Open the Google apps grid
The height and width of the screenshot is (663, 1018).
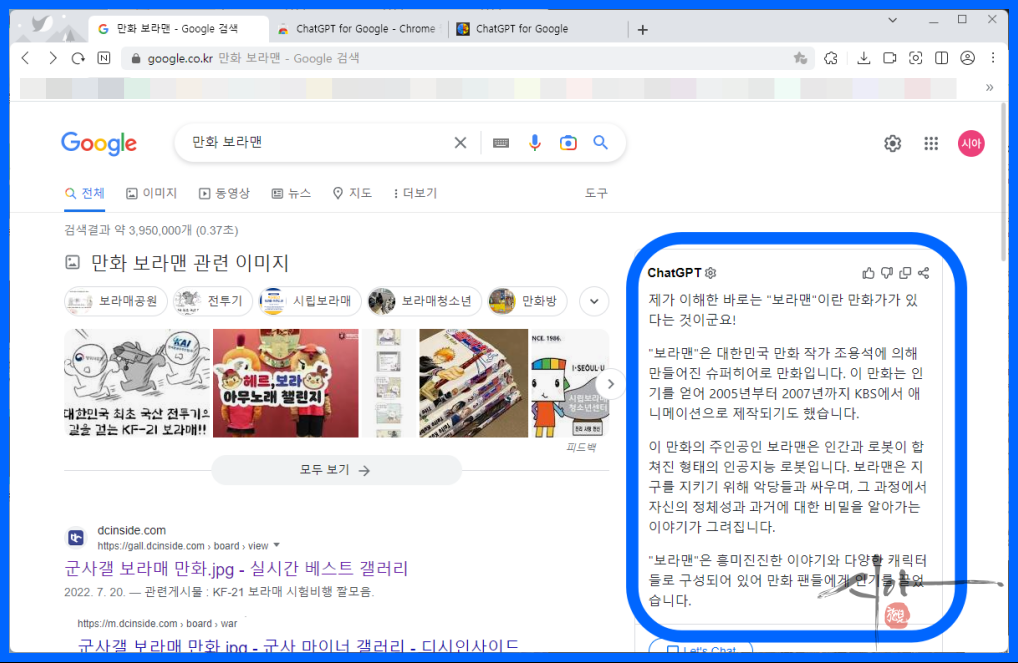pyautogui.click(x=931, y=144)
